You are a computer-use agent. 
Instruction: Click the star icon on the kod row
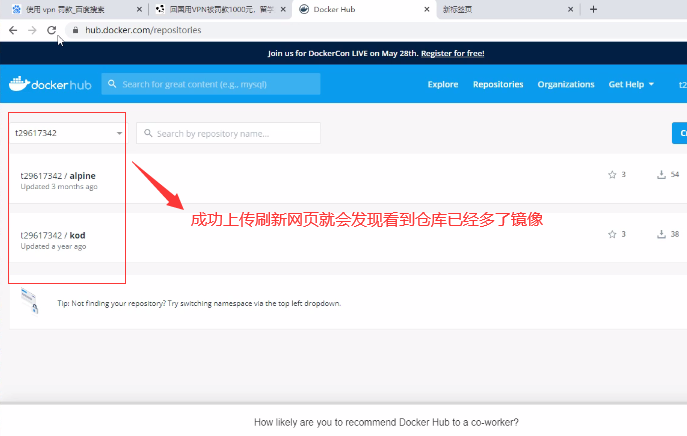pos(612,234)
